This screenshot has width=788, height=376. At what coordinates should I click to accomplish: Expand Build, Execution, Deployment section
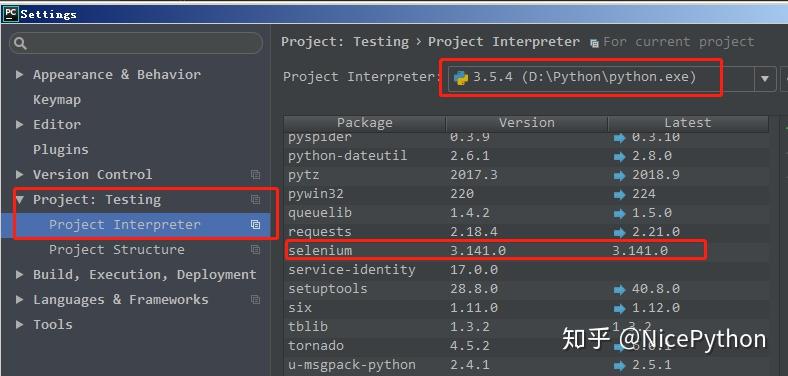coord(20,274)
